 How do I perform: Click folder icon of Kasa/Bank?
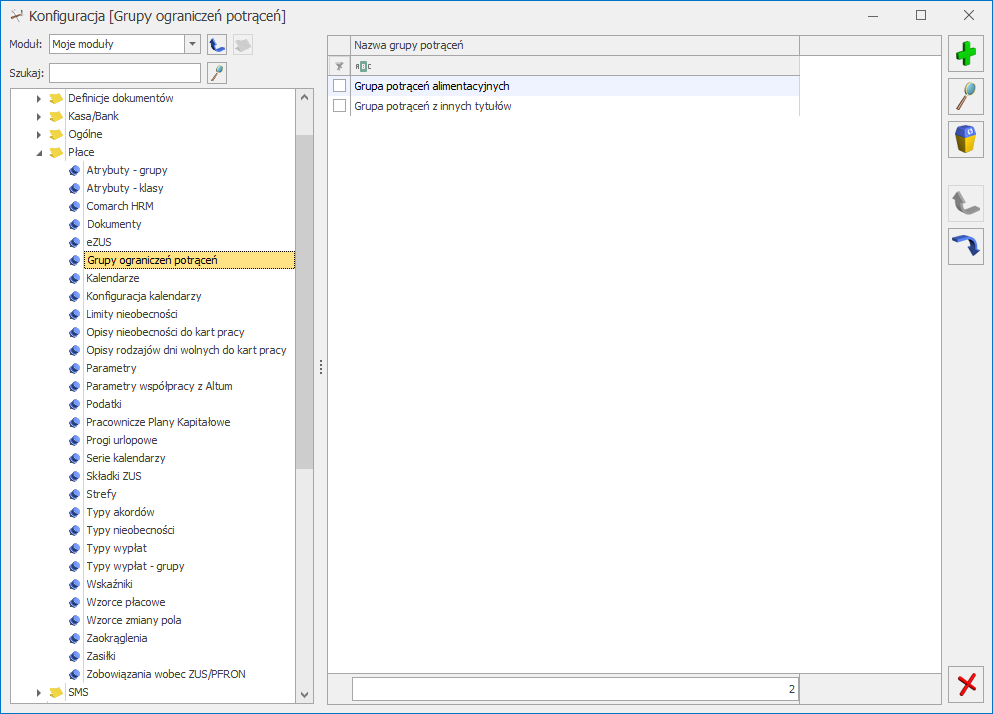(56, 117)
